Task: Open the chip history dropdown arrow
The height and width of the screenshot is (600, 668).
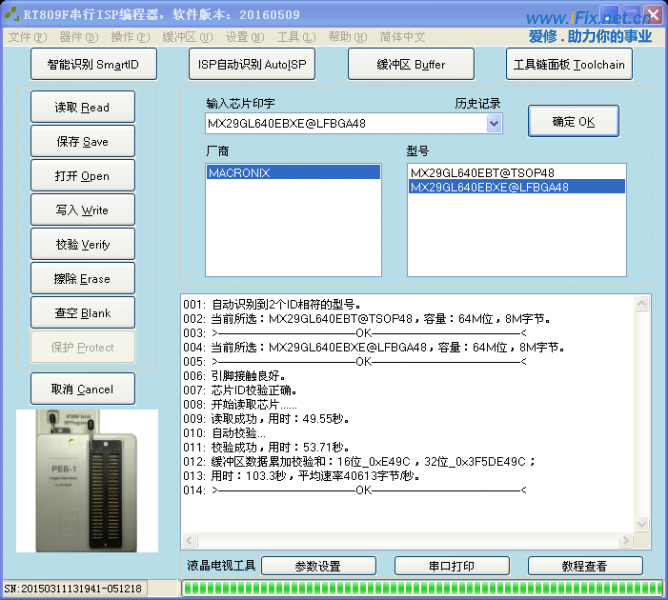Action: pos(494,123)
